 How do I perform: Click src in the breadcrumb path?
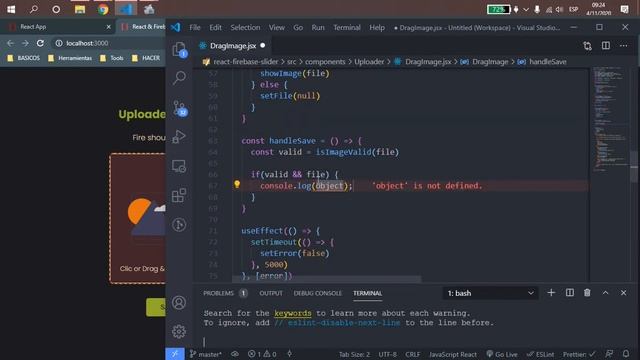point(291,62)
